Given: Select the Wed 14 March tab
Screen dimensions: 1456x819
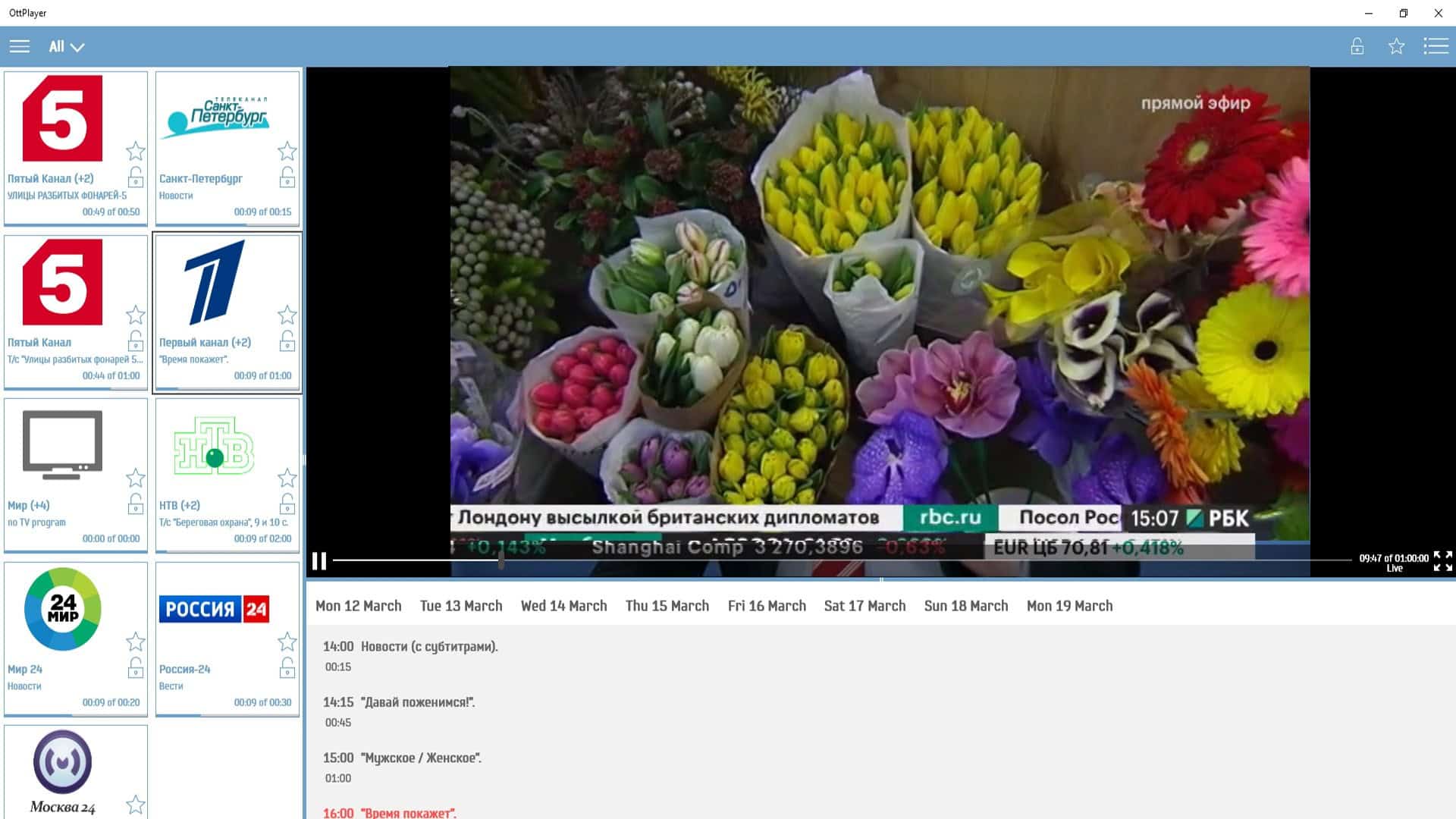Looking at the screenshot, I should [x=563, y=605].
